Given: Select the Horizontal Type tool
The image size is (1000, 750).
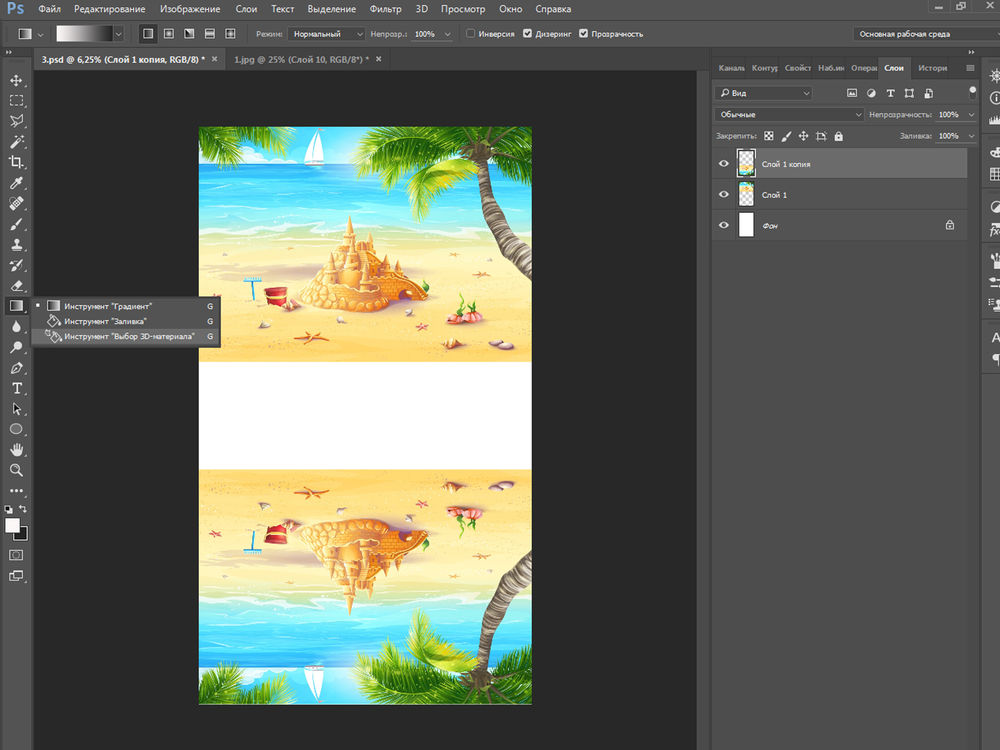Looking at the screenshot, I should pyautogui.click(x=16, y=388).
